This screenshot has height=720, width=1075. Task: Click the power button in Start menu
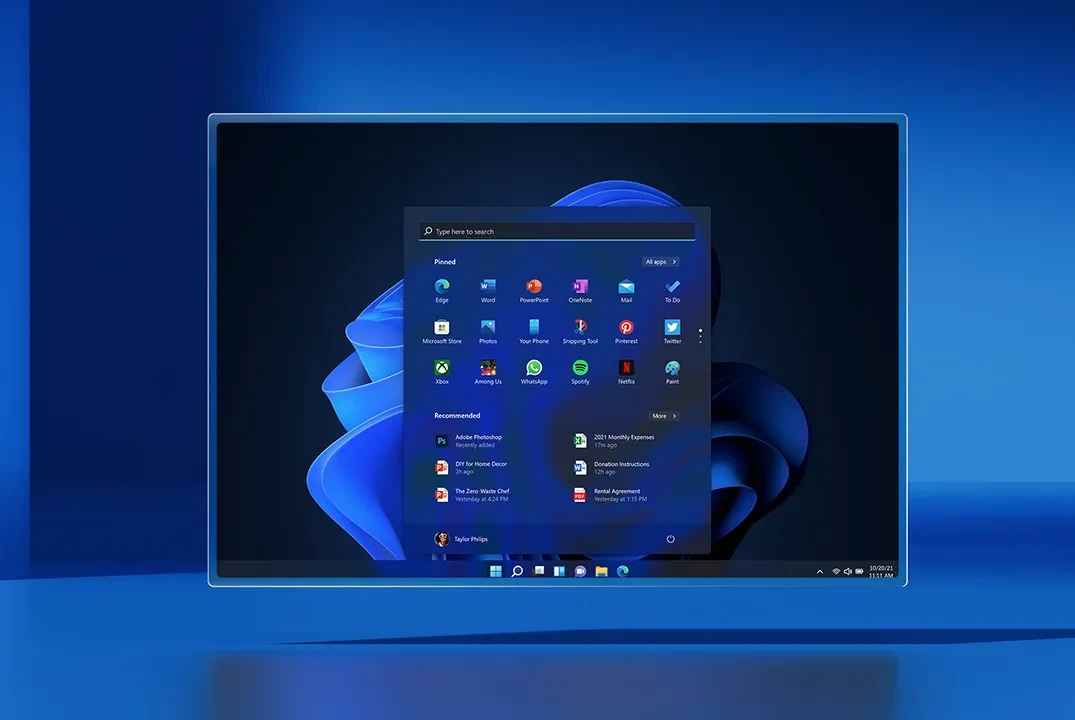click(671, 539)
